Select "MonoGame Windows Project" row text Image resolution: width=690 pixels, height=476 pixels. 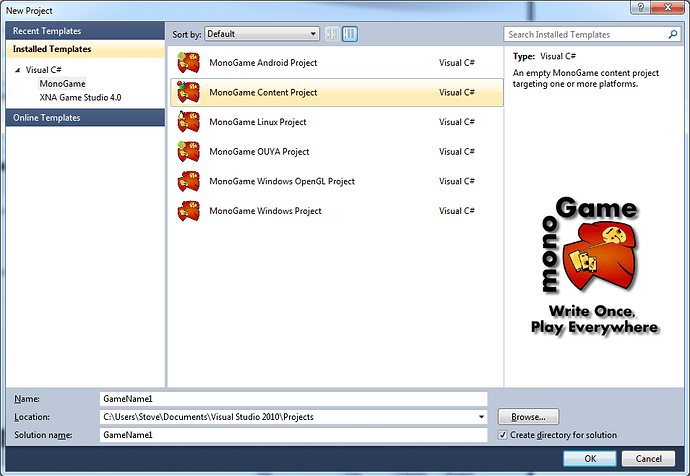(x=265, y=211)
